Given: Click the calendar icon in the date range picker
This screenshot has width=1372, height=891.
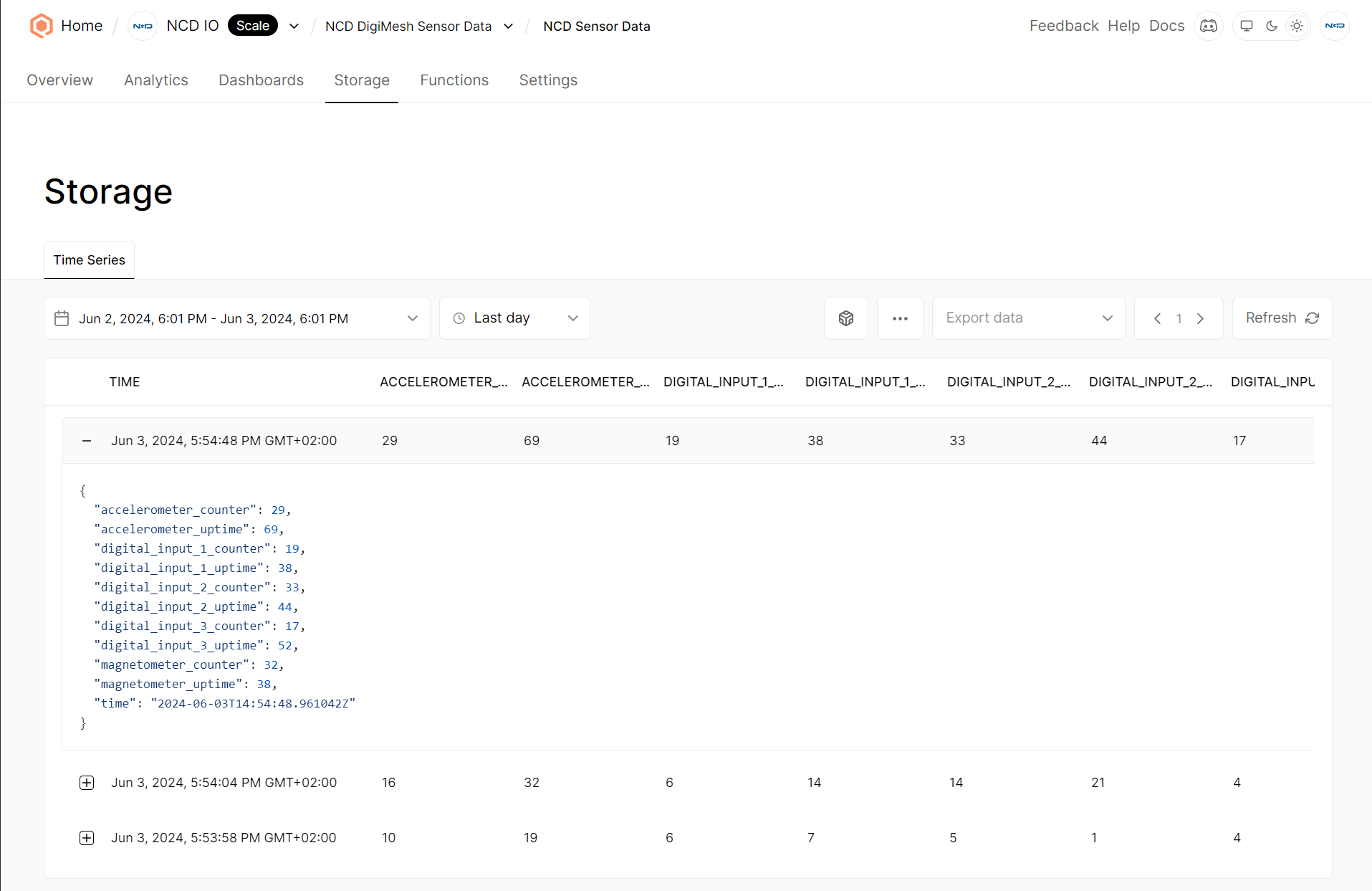Looking at the screenshot, I should click(x=62, y=318).
